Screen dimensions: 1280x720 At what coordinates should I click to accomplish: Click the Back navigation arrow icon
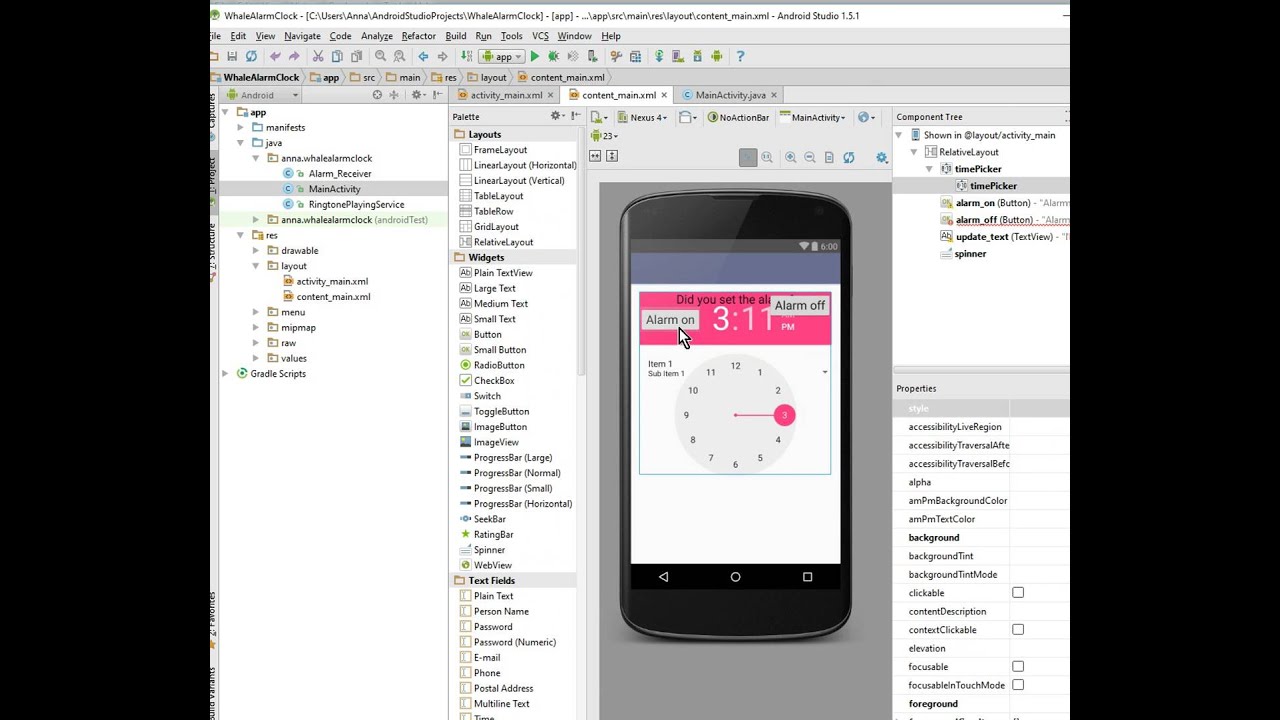[x=423, y=57]
